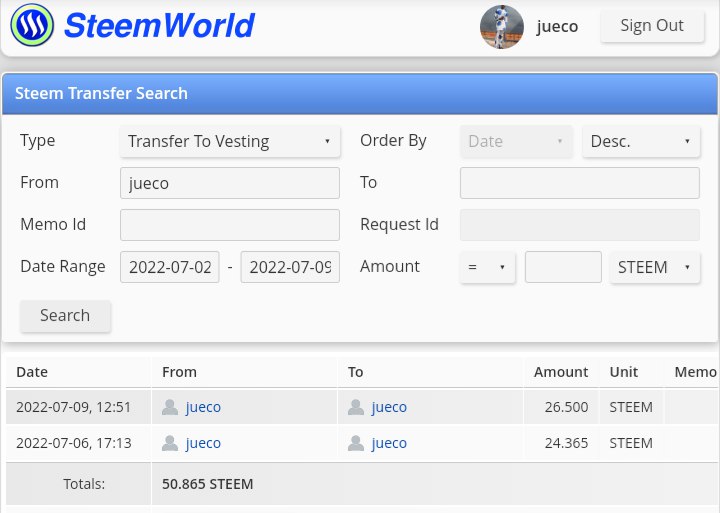
Task: Click the Date column header
Action: point(32,372)
